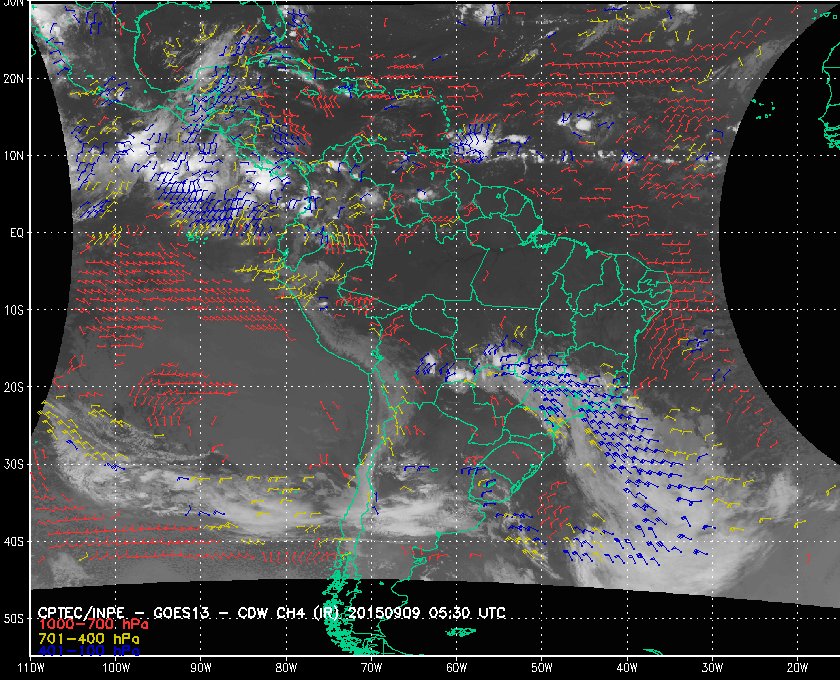The width and height of the screenshot is (840, 680).
Task: Click the 80W longitude label
Action: click(286, 668)
